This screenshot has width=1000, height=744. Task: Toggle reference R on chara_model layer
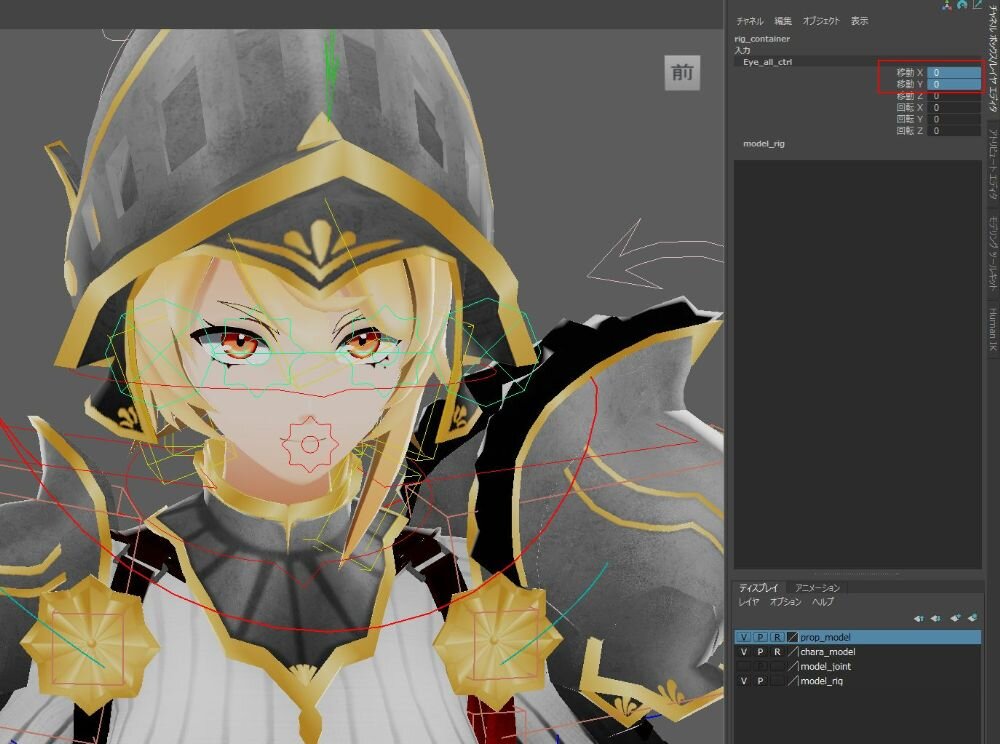click(776, 652)
